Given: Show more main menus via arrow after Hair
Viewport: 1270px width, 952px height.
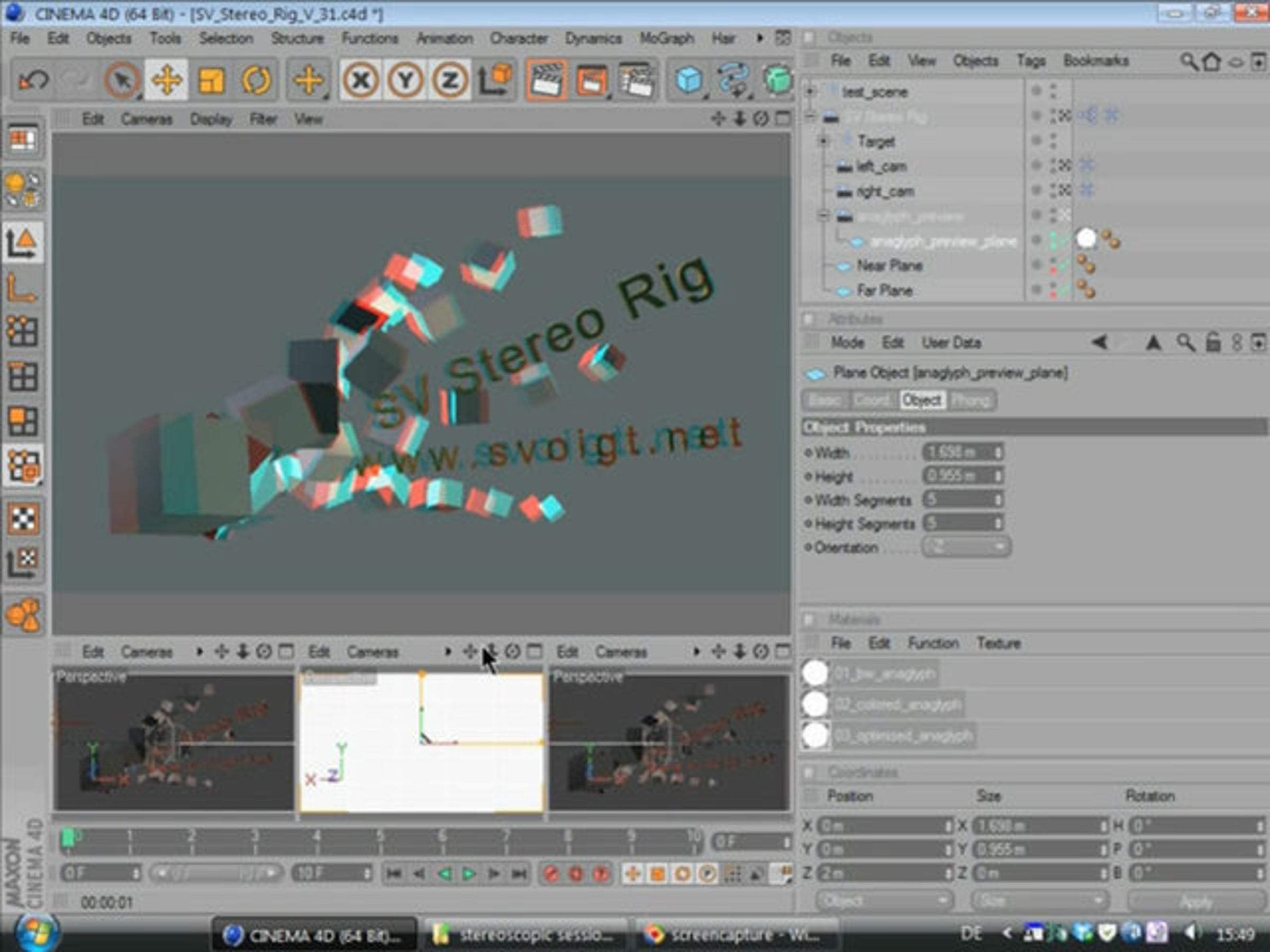Looking at the screenshot, I should 759,39.
